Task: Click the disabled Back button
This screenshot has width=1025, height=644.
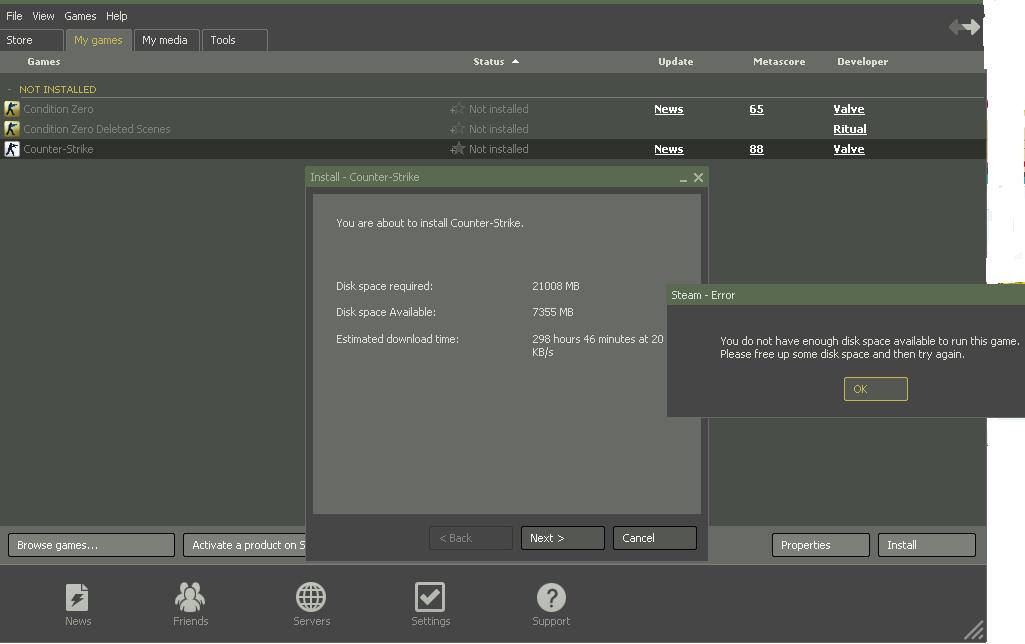Action: 471,538
